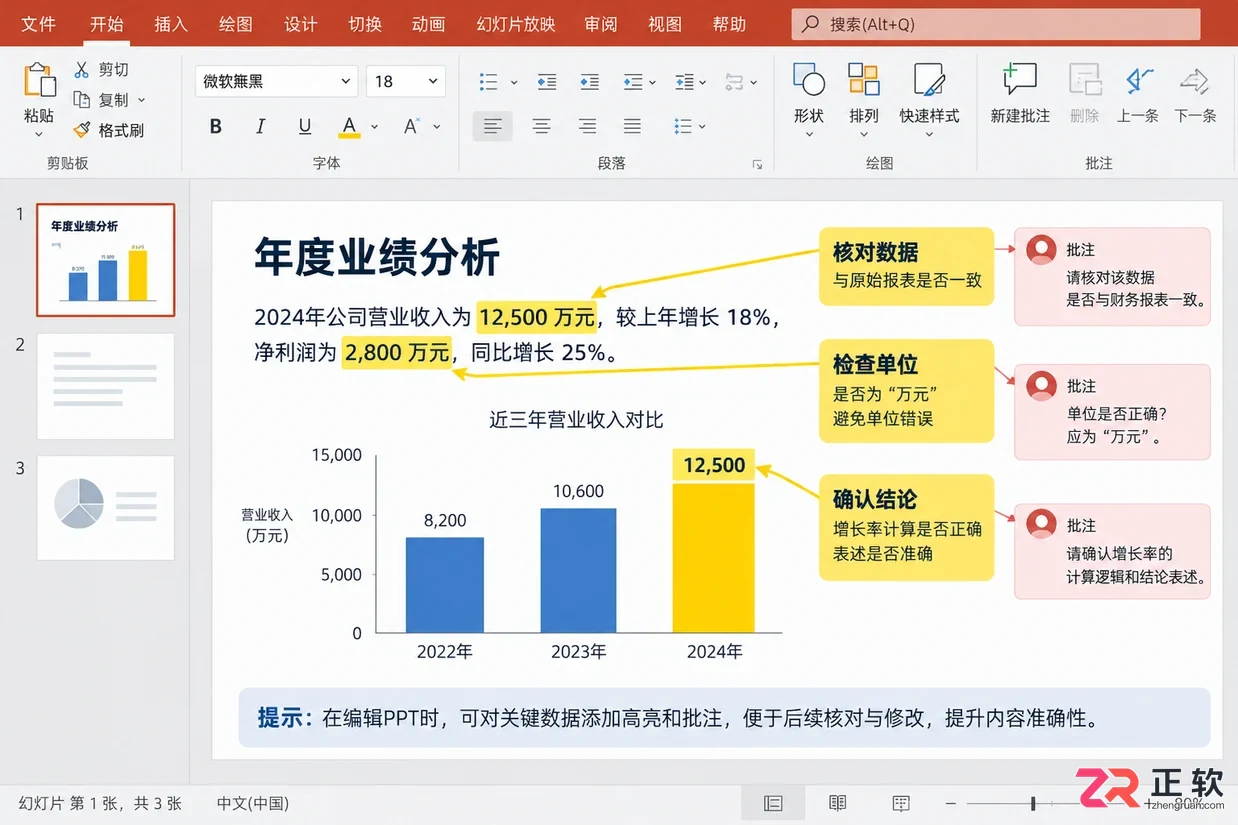
Task: Click the 幻灯片 第 1 张，共 3 张 indicator
Action: [100, 803]
